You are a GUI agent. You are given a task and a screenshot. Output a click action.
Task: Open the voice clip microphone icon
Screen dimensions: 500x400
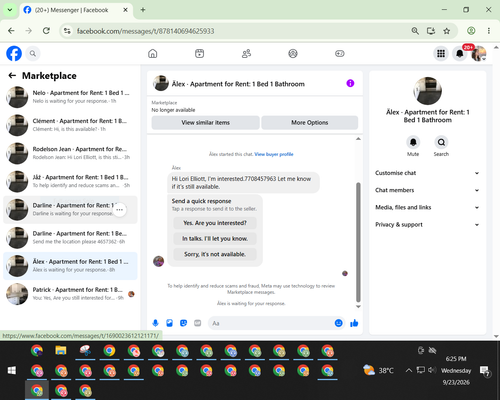[155, 323]
